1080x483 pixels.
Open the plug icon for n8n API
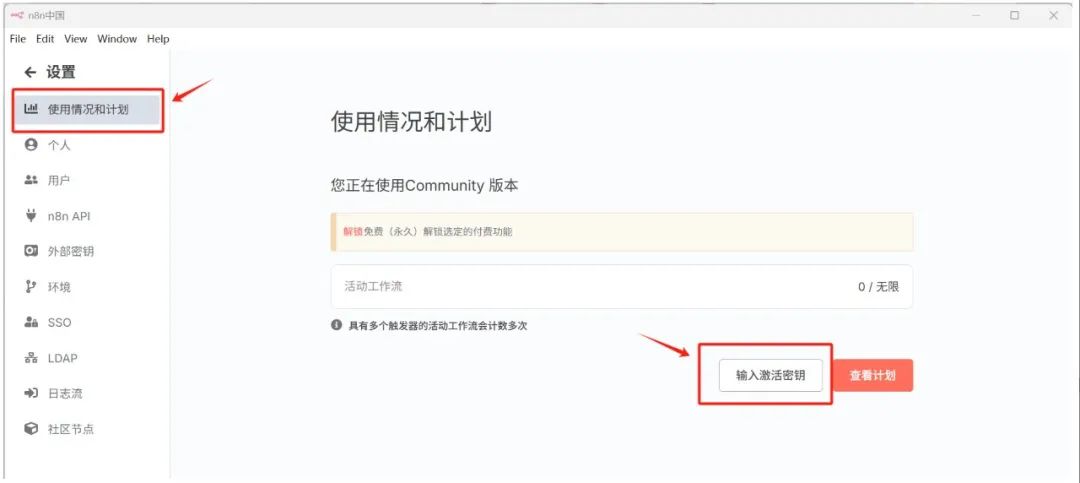click(31, 216)
